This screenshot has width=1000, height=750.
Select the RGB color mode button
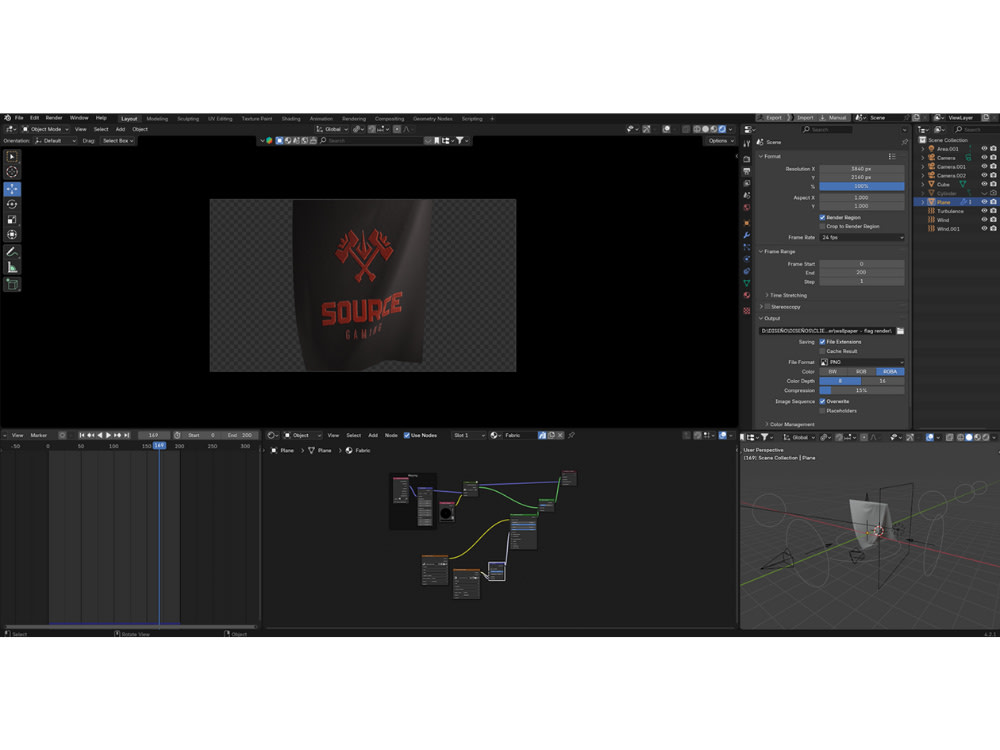[861, 372]
